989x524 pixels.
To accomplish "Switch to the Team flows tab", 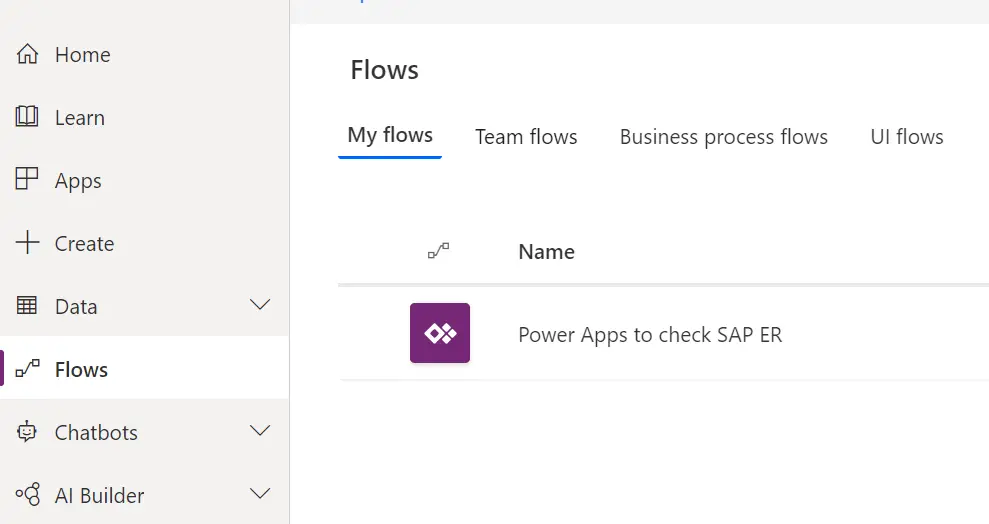I will pyautogui.click(x=526, y=137).
